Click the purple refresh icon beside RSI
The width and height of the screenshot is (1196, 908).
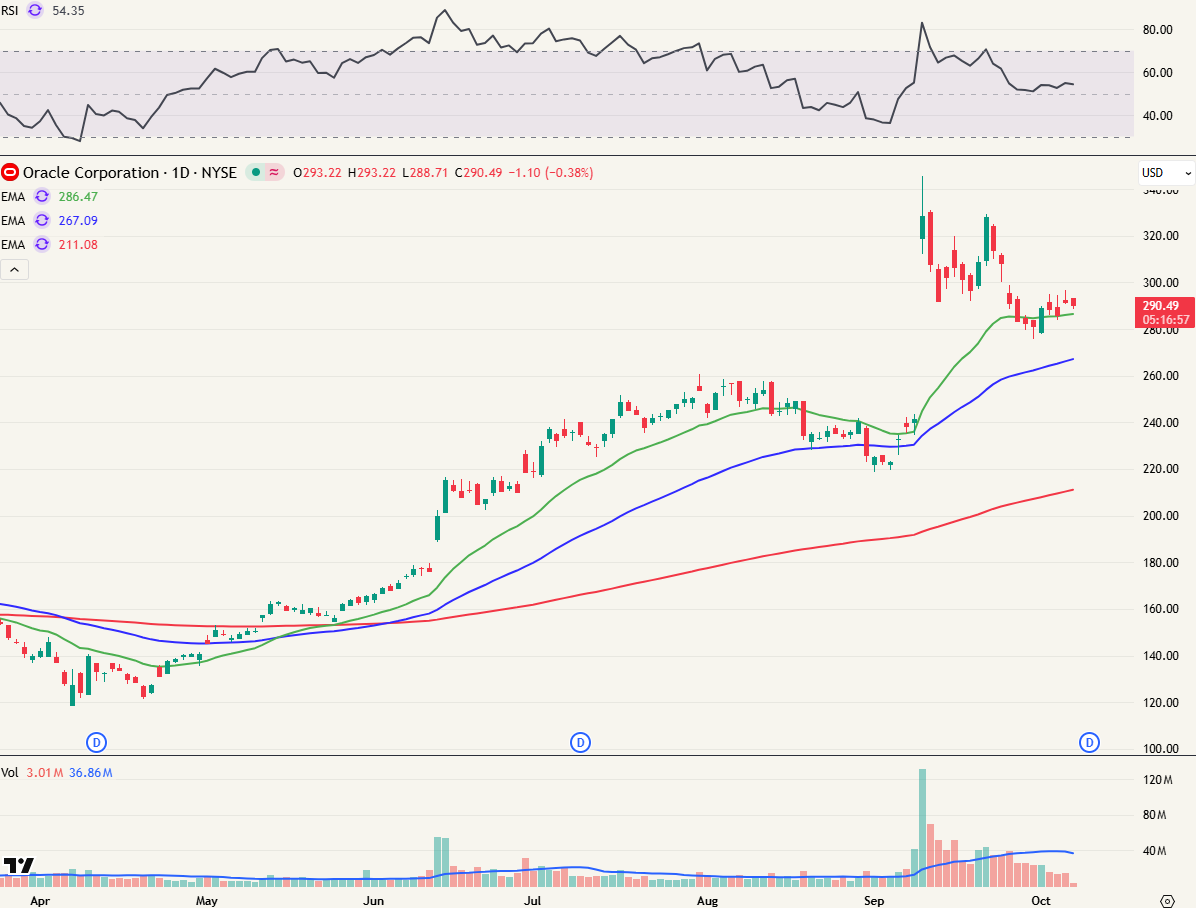coord(36,10)
